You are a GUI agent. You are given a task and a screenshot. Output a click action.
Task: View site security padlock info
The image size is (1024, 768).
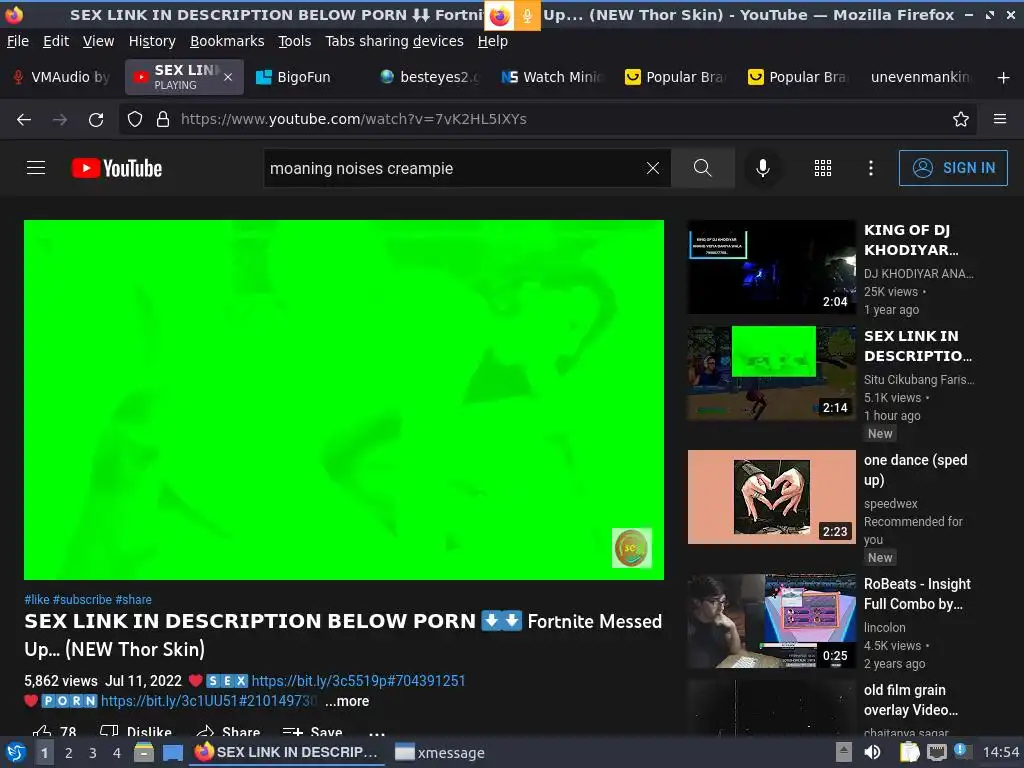coord(163,120)
